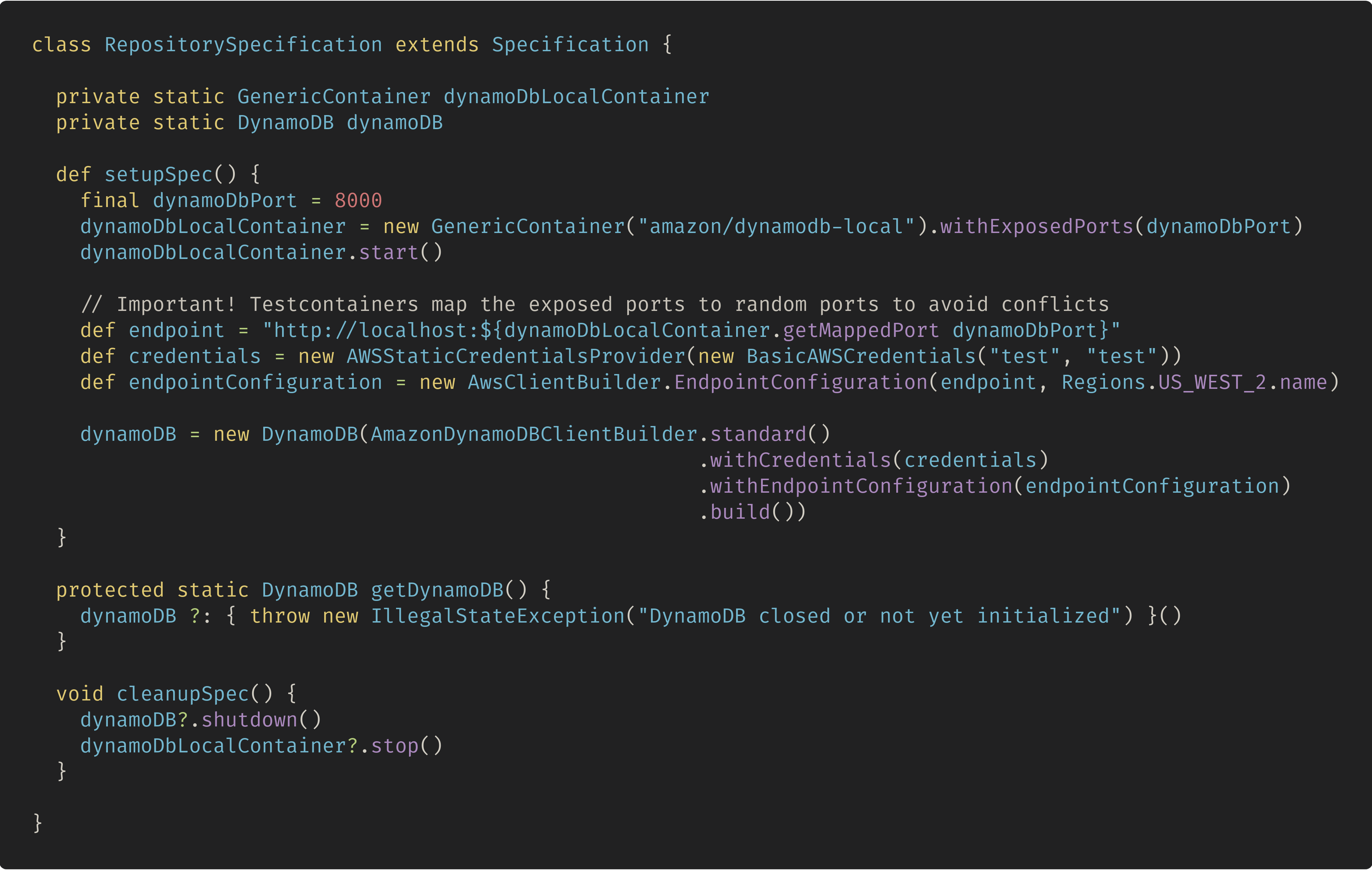Click 'AwsClientBuilder' in endpointConfiguration line

point(564,383)
